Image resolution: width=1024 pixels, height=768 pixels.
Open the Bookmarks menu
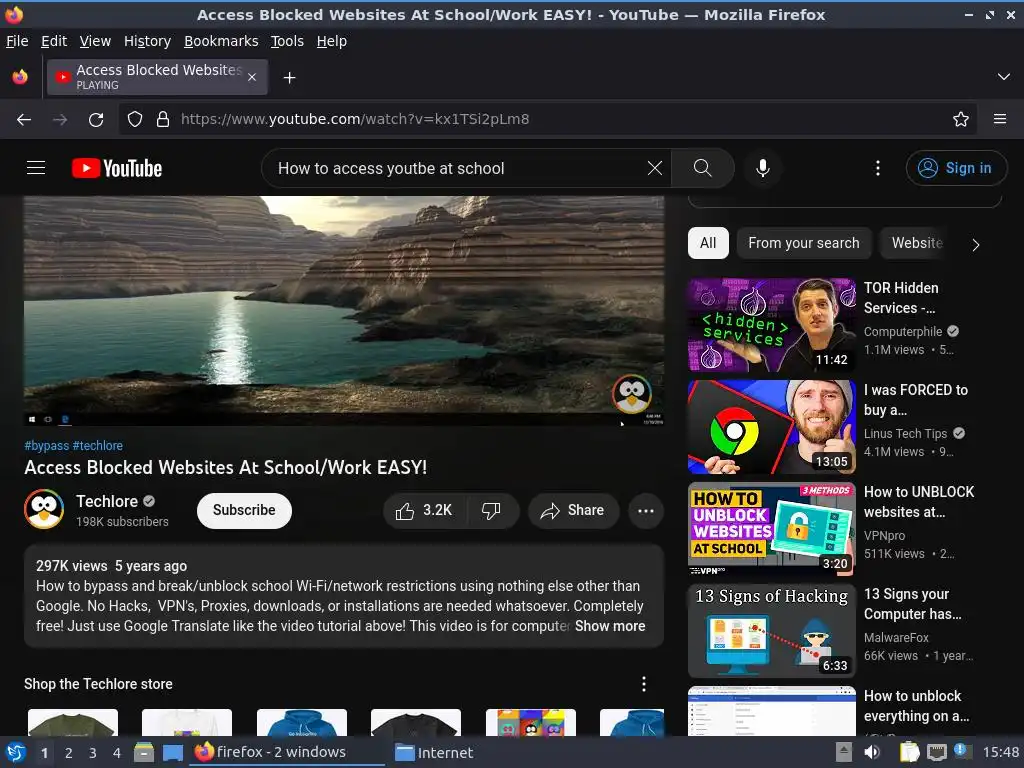tap(221, 41)
